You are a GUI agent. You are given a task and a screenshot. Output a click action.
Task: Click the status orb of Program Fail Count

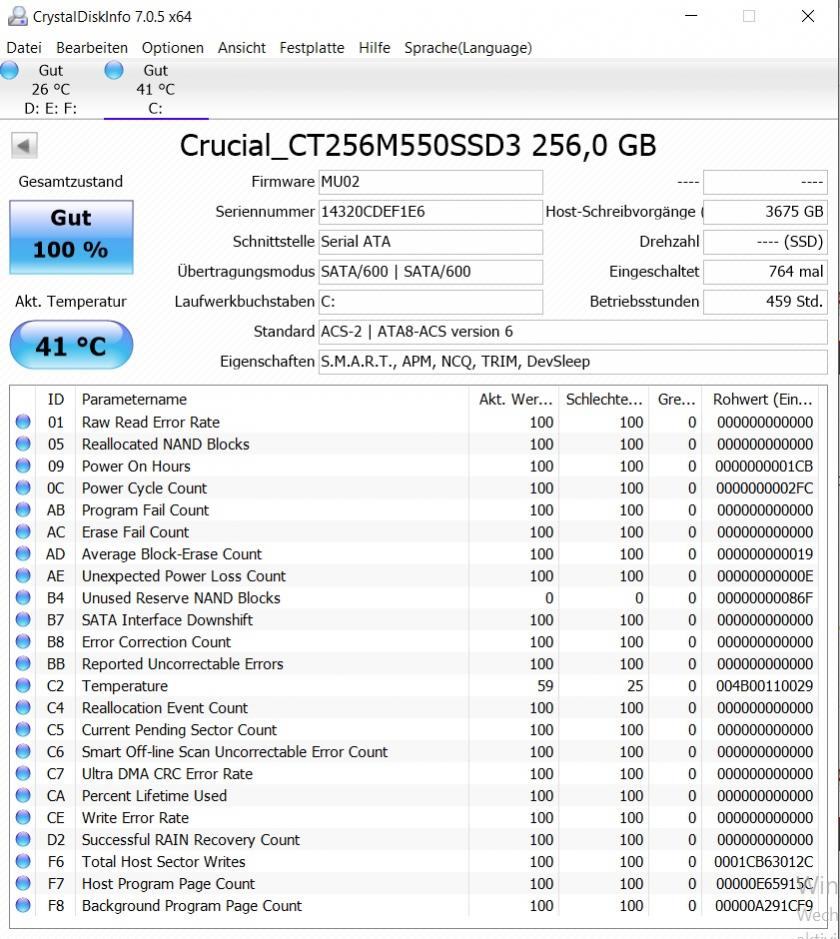23,510
